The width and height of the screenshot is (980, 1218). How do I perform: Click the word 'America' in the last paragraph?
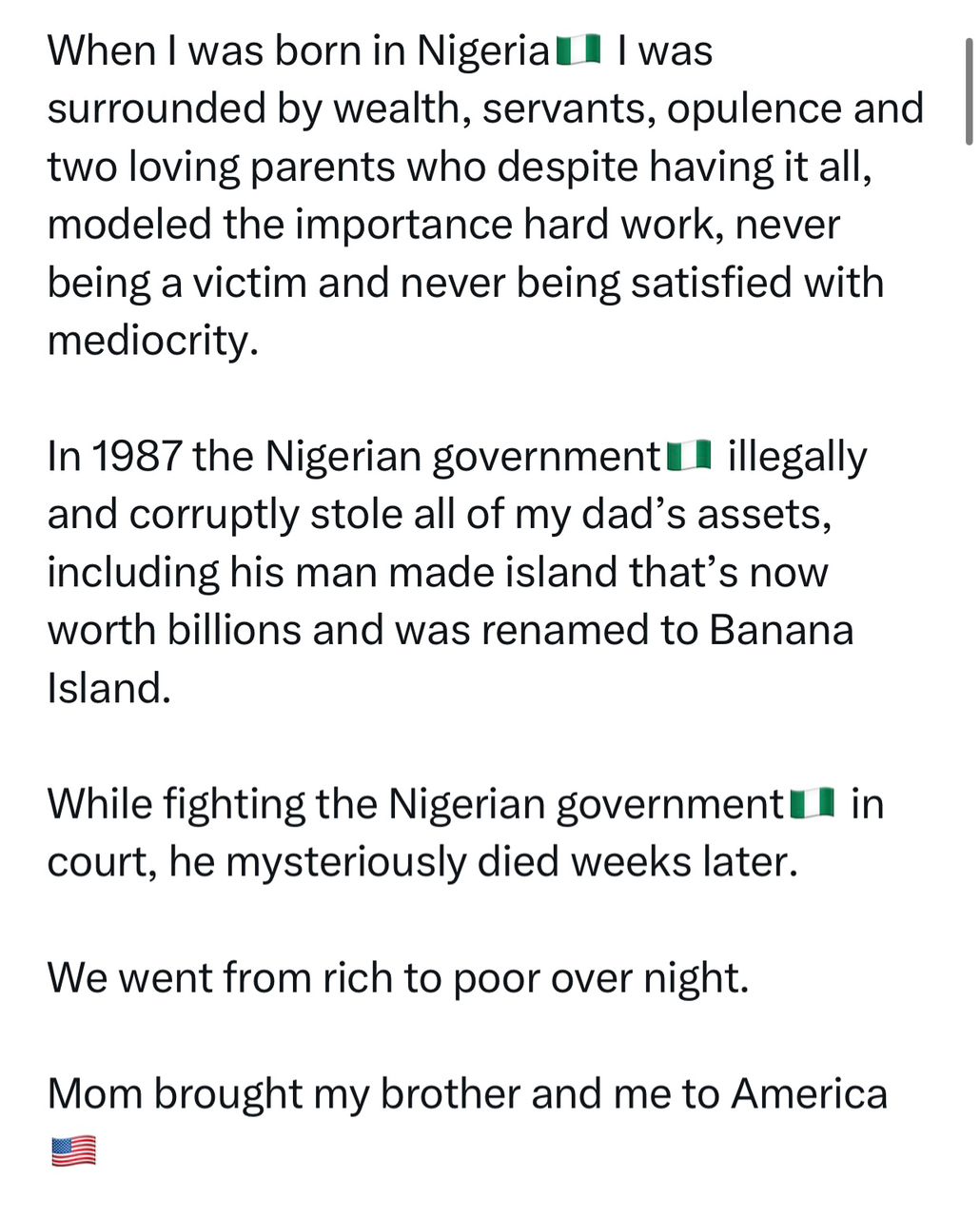pyautogui.click(x=809, y=1094)
